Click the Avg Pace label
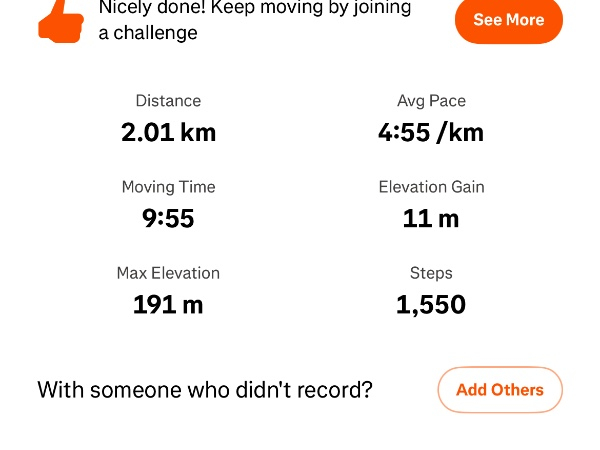The image size is (600, 450). click(x=431, y=101)
